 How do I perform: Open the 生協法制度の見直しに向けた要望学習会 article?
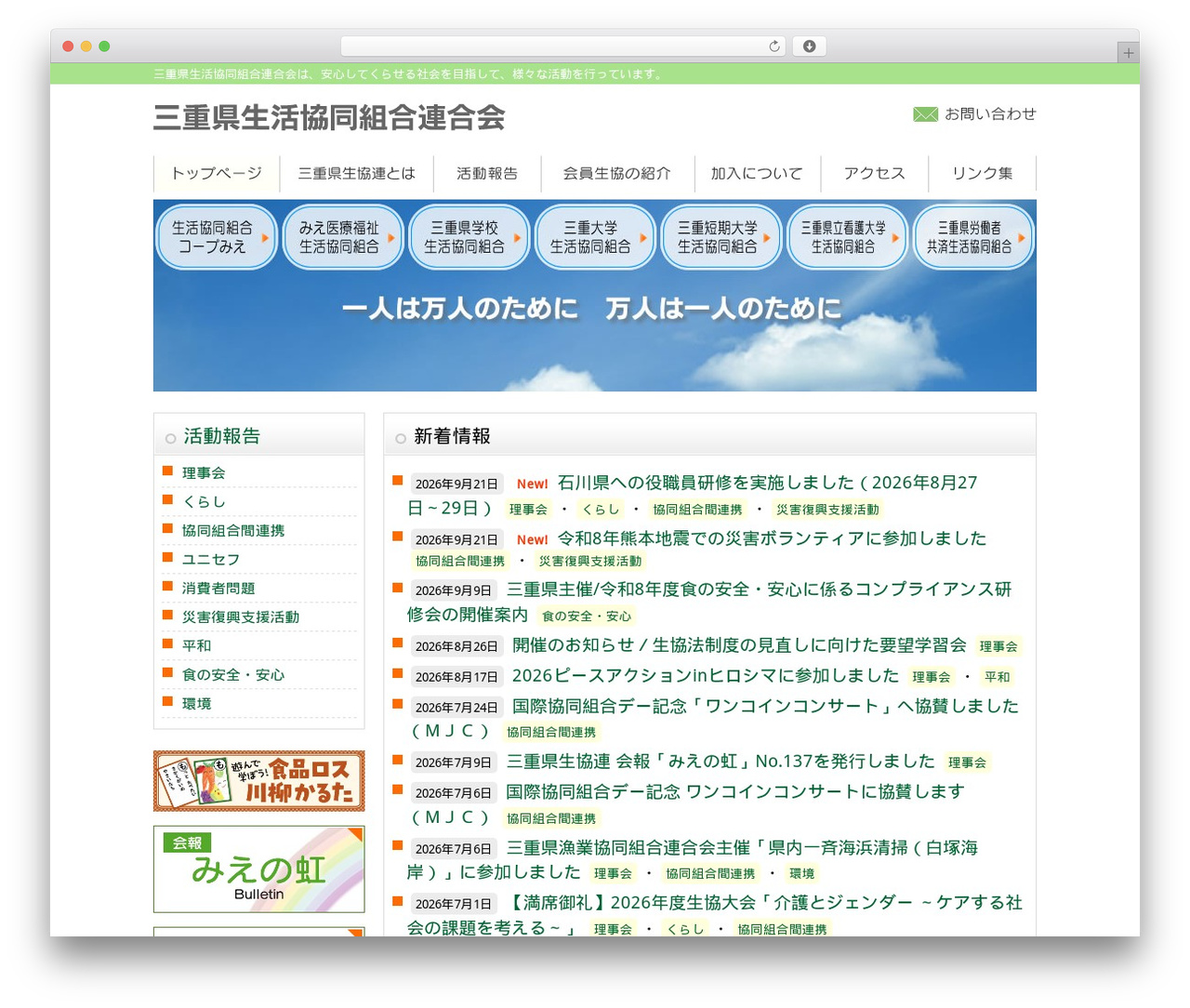click(x=739, y=645)
